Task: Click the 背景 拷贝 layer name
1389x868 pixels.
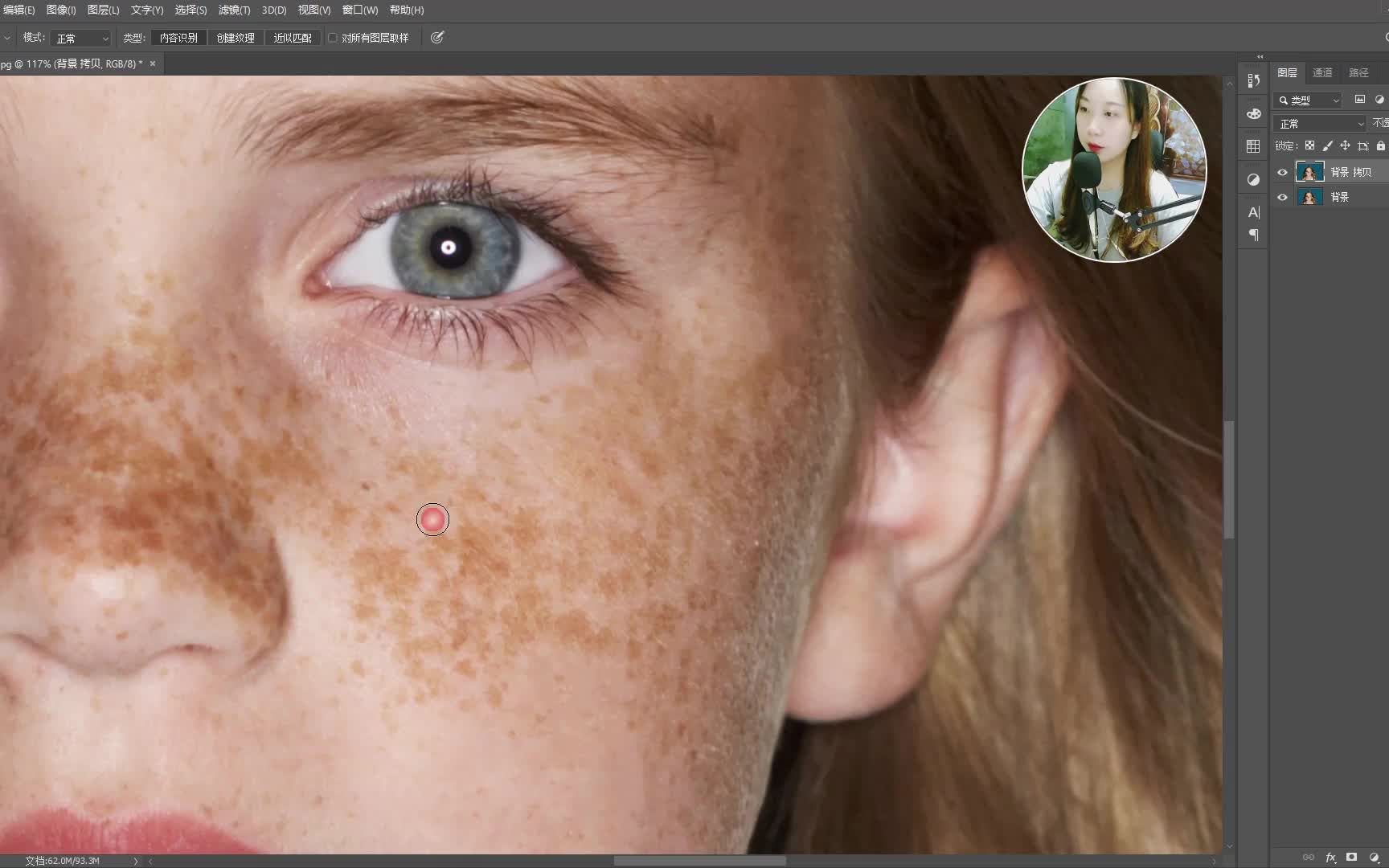Action: (x=1350, y=172)
